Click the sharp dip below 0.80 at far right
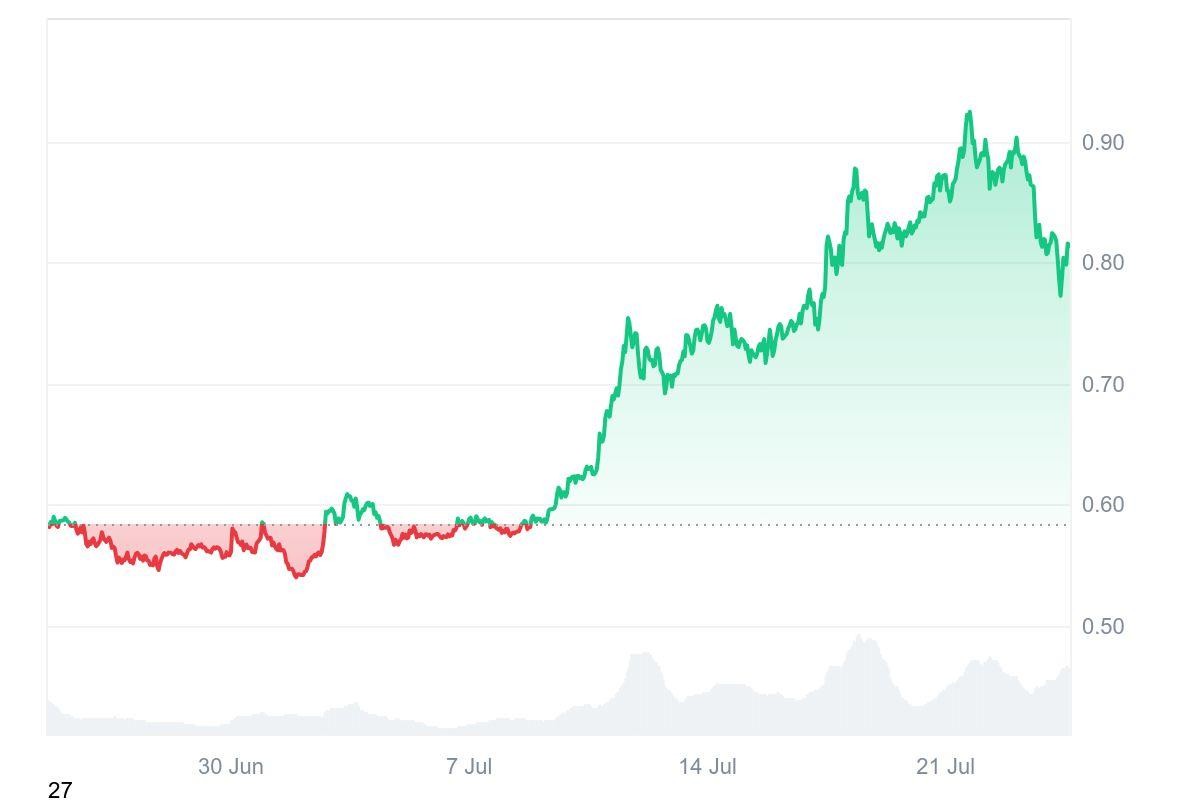The width and height of the screenshot is (1200, 800). [1061, 295]
